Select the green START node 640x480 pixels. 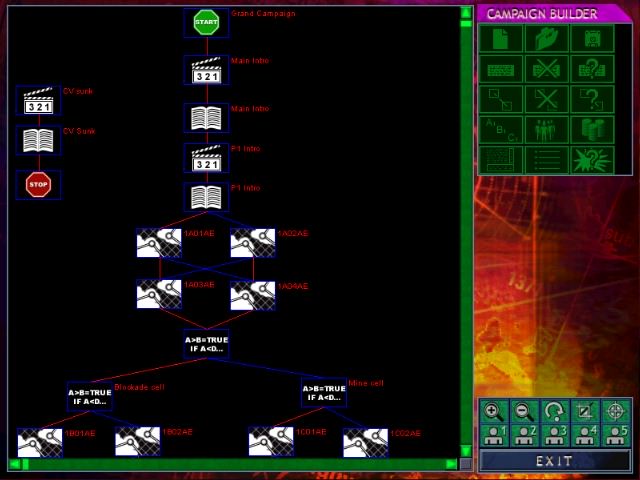[206, 23]
